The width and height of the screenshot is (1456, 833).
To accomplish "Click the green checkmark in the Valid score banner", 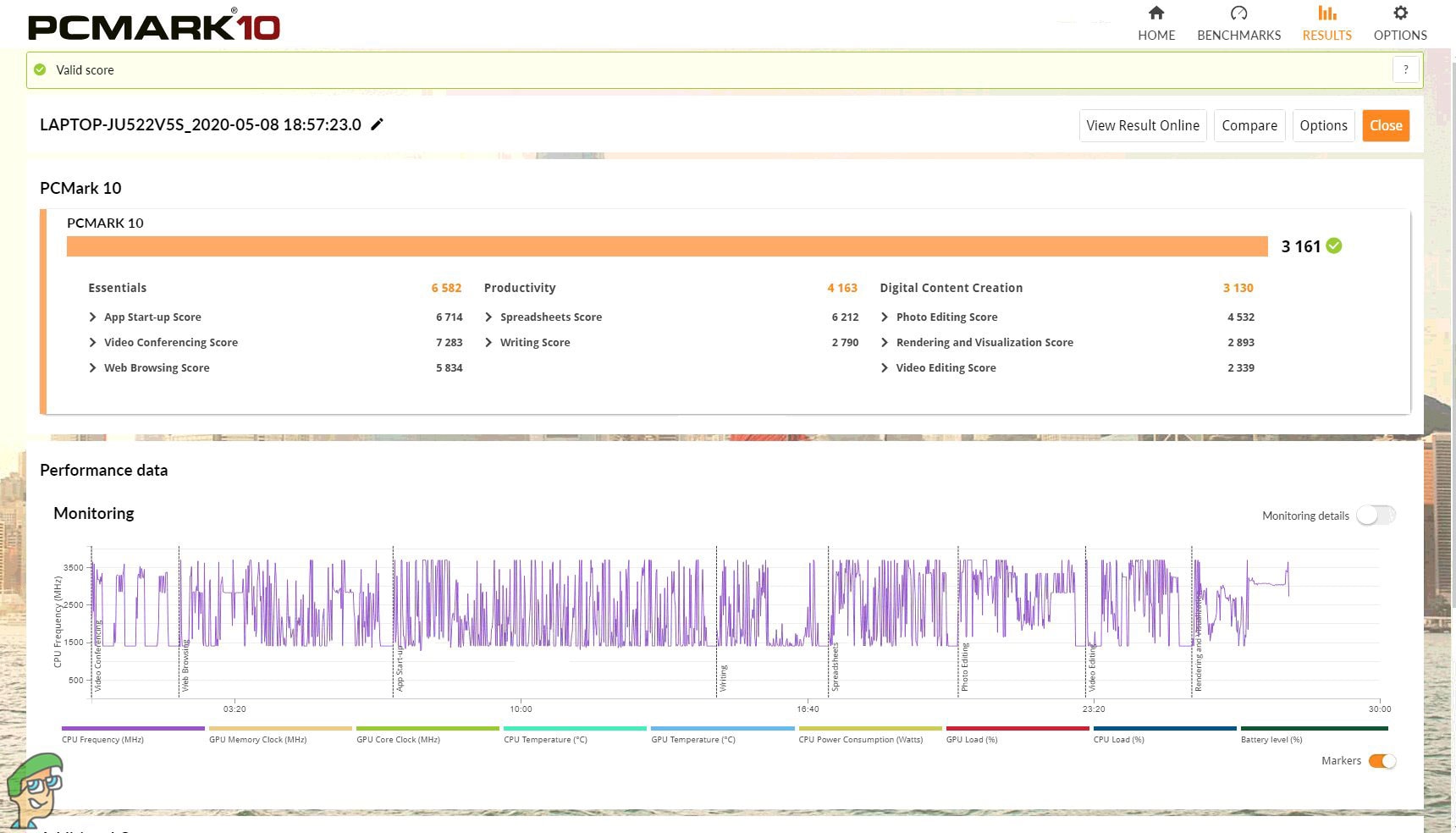I will 40,69.
